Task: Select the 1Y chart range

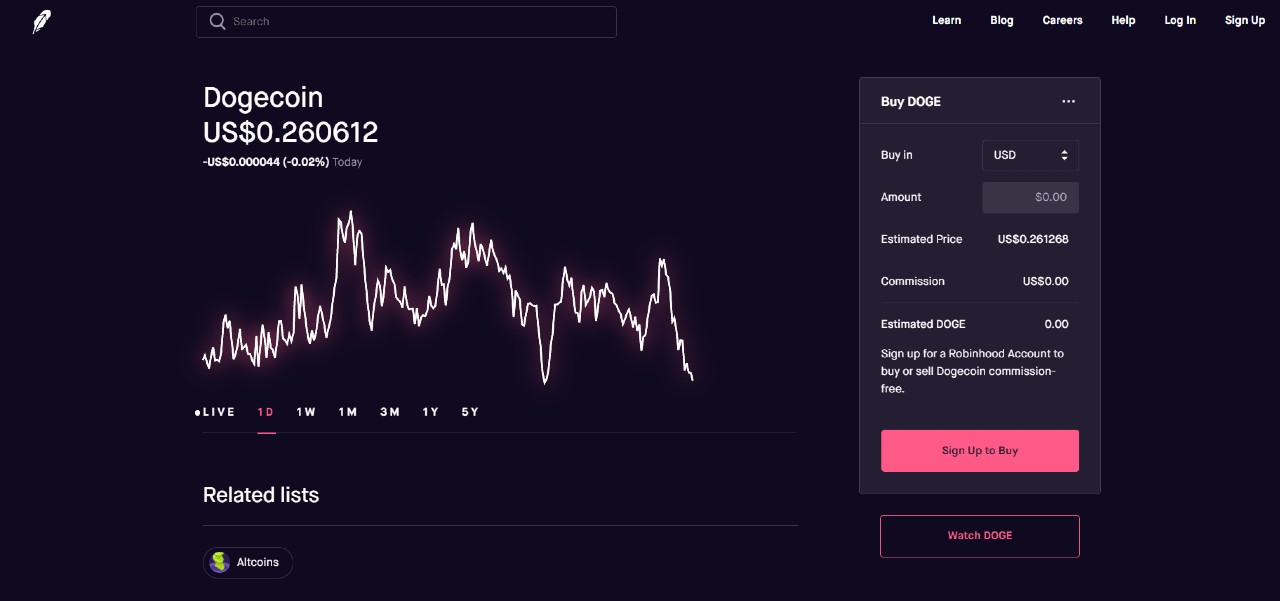Action: [430, 412]
